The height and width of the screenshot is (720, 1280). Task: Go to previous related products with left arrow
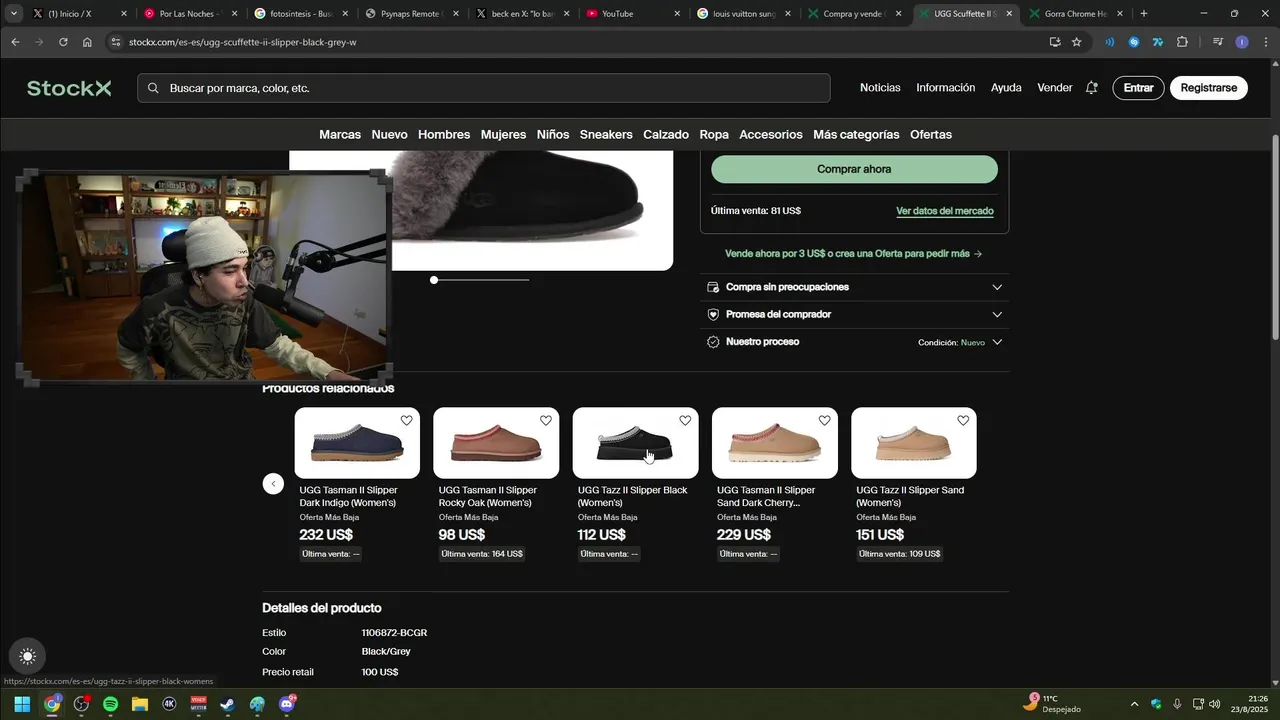click(x=273, y=484)
